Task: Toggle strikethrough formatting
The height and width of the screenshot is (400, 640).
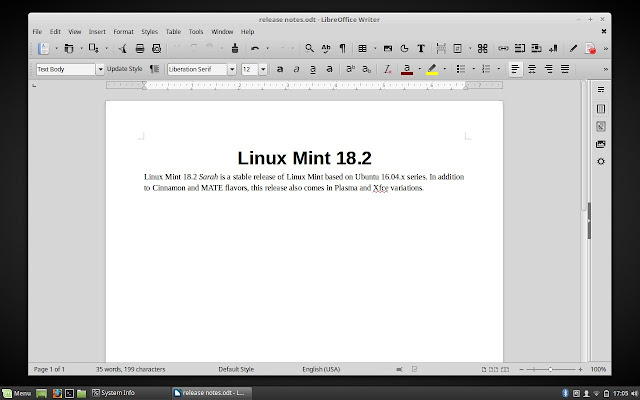Action: click(329, 69)
